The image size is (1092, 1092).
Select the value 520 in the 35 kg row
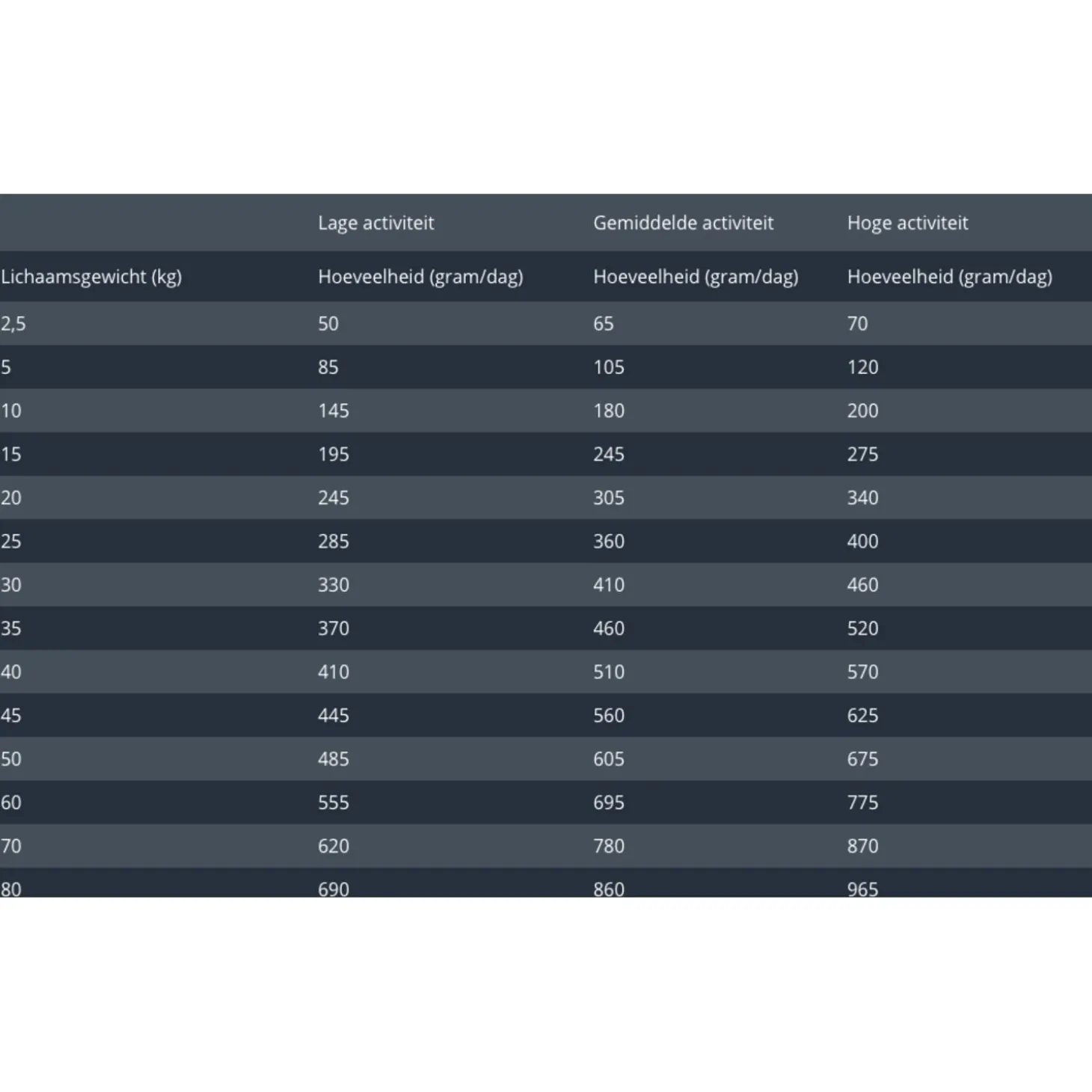[x=862, y=628]
